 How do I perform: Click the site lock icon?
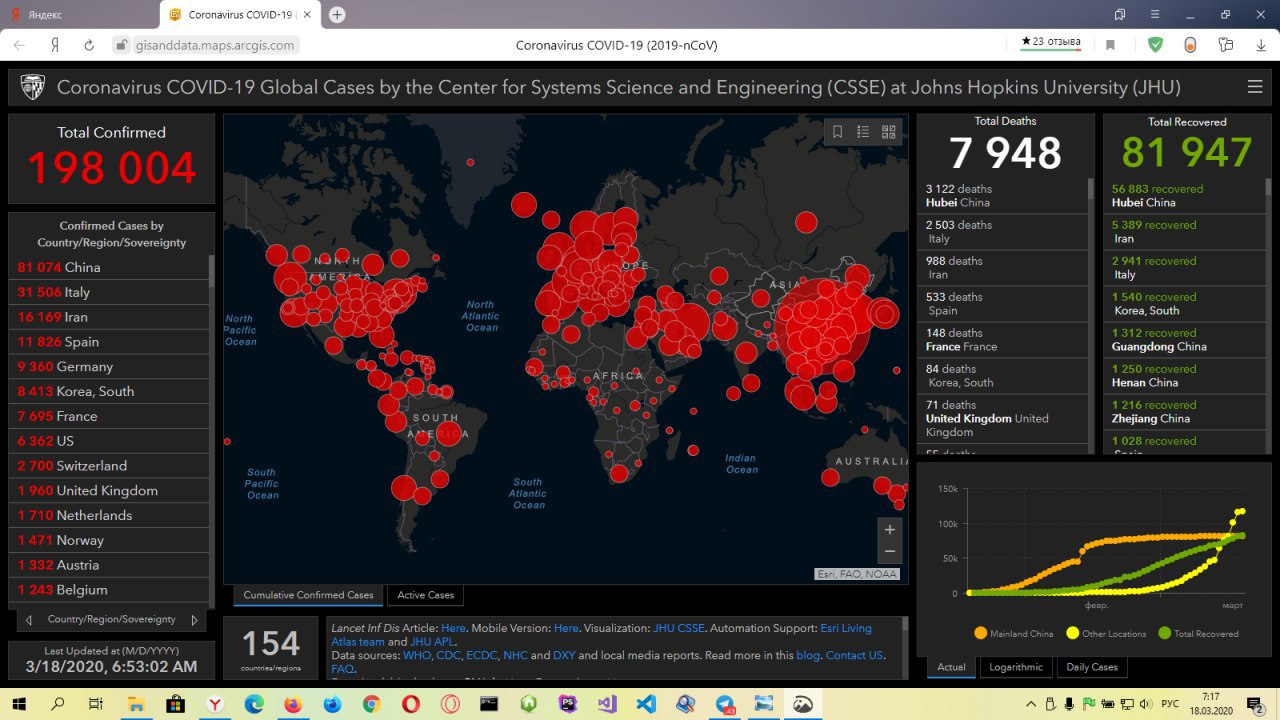(x=121, y=45)
